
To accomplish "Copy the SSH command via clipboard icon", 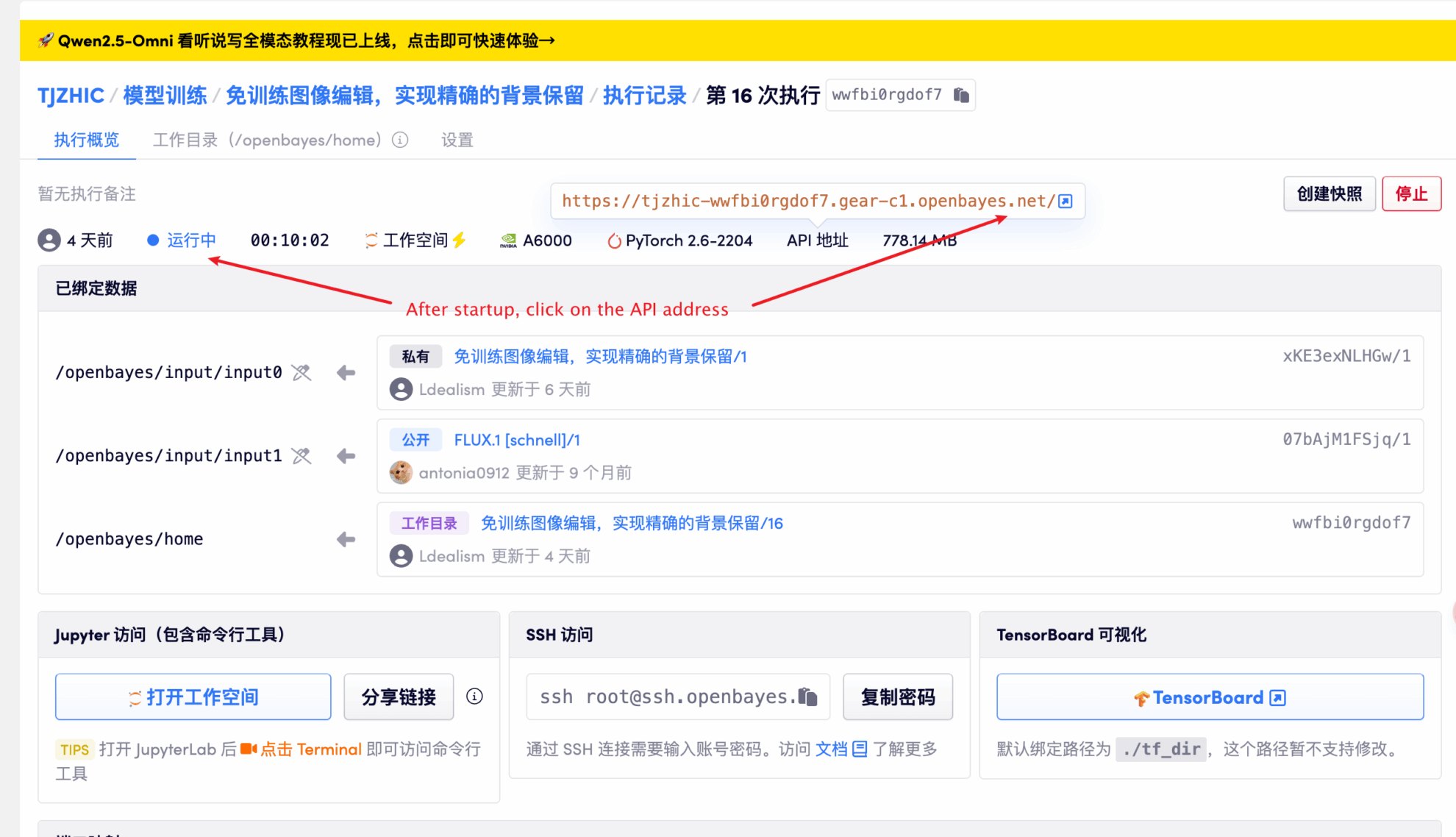I will [x=808, y=697].
